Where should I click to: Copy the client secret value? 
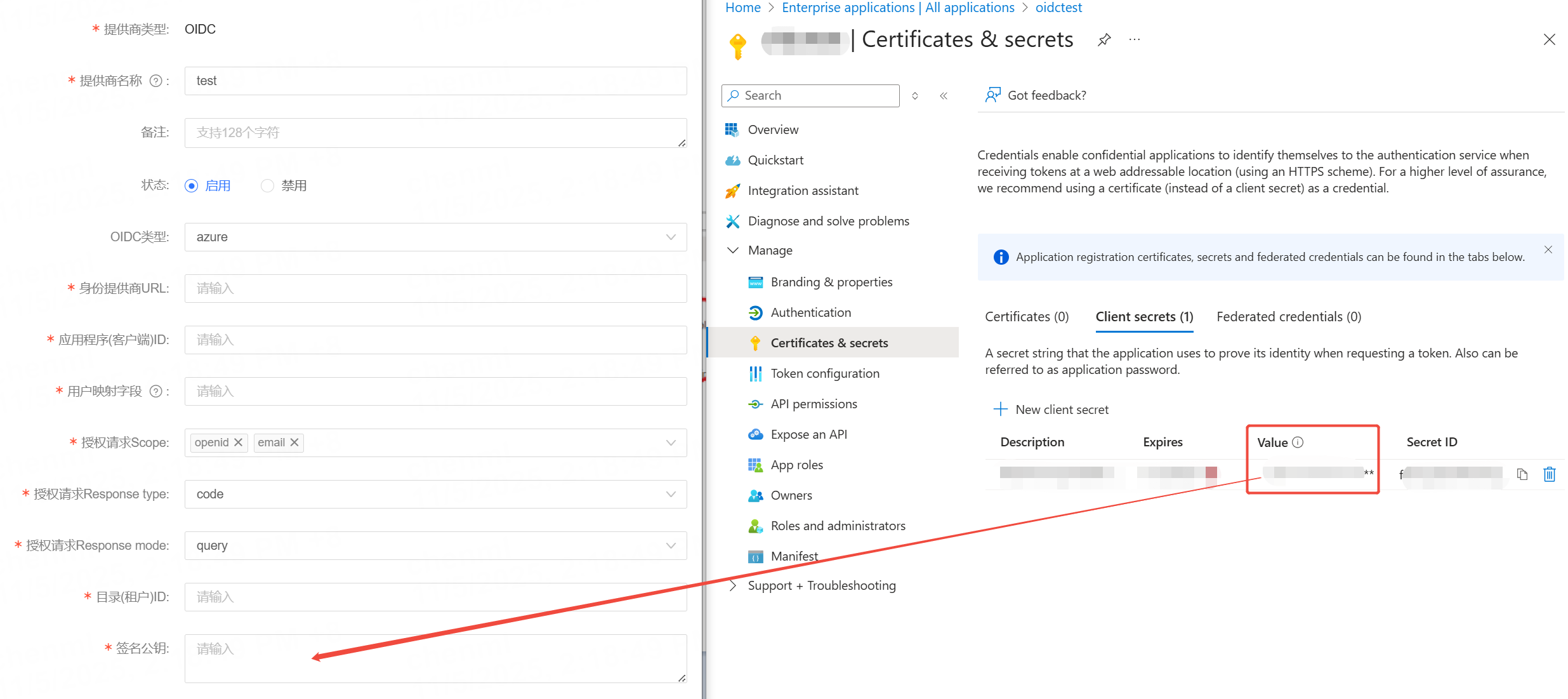coord(1522,474)
